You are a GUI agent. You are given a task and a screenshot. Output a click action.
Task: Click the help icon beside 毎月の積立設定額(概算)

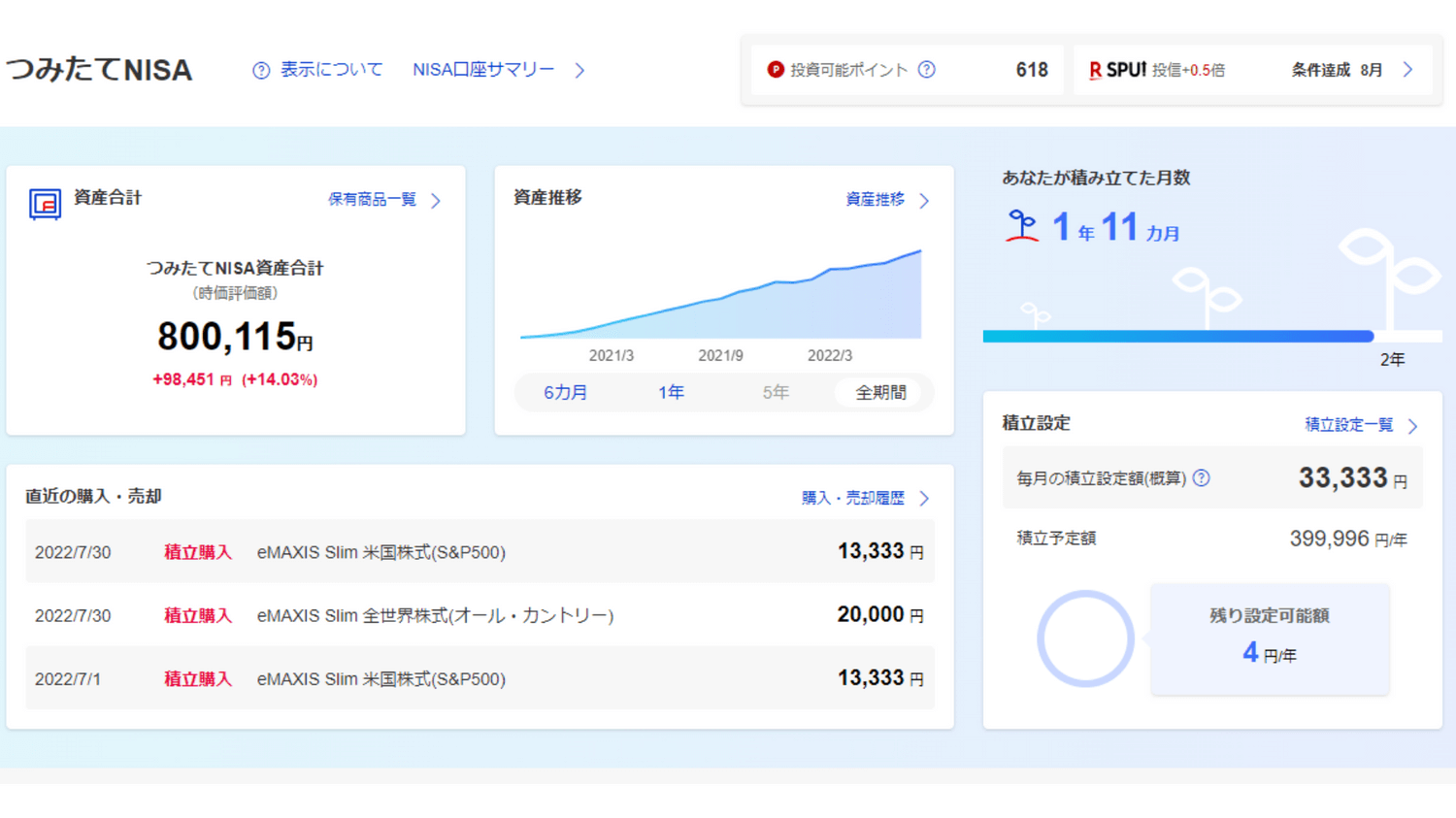coord(1202,478)
